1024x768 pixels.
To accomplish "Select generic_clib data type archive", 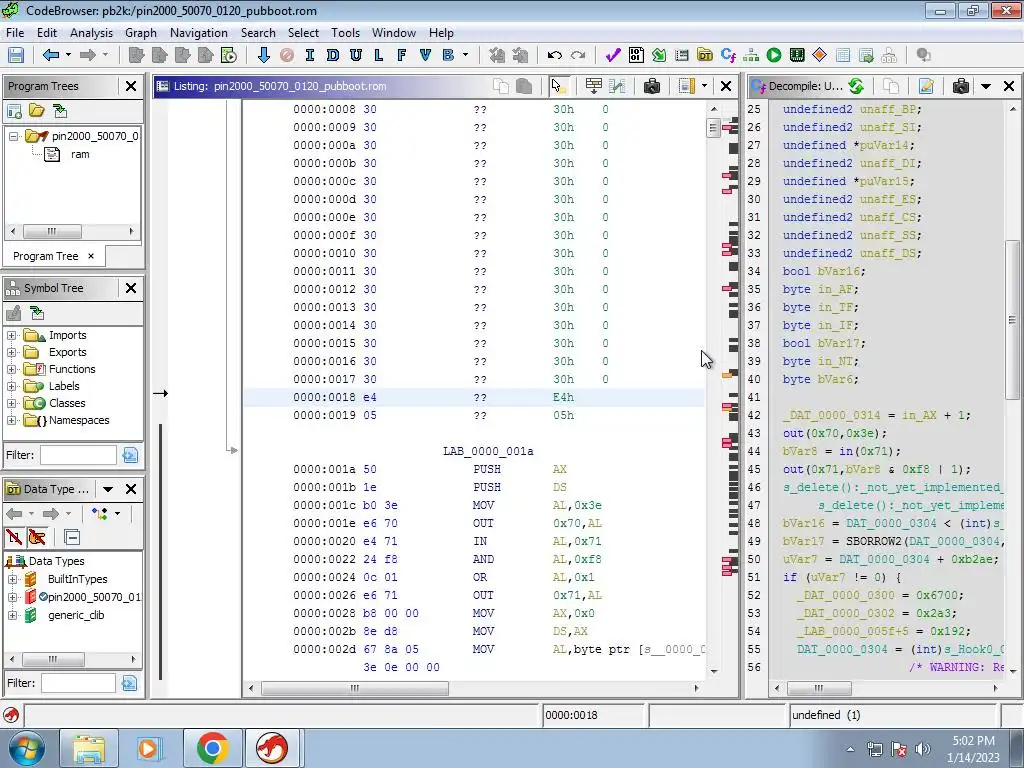I will point(76,615).
